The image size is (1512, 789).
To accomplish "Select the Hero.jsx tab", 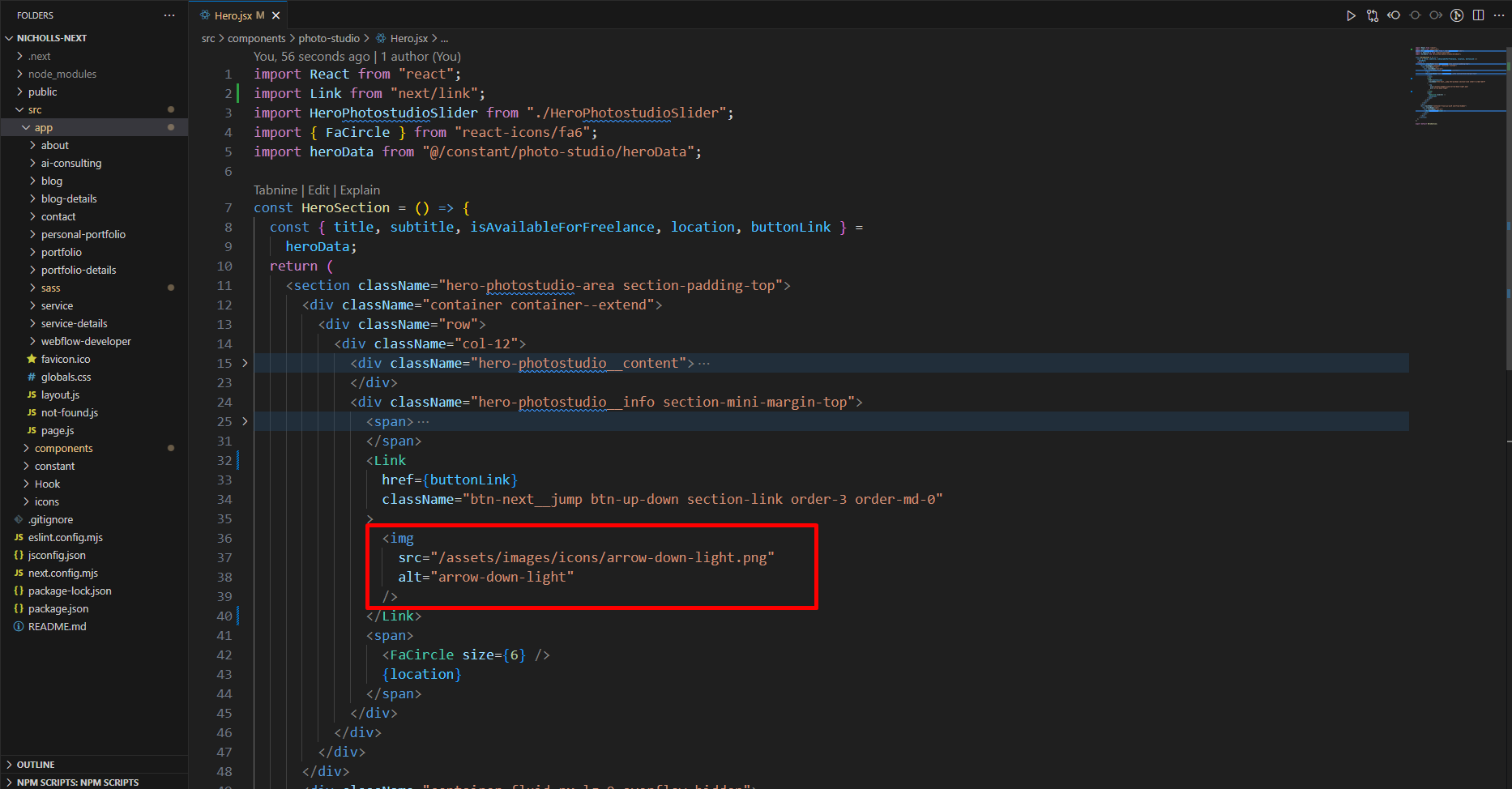I will click(x=240, y=15).
